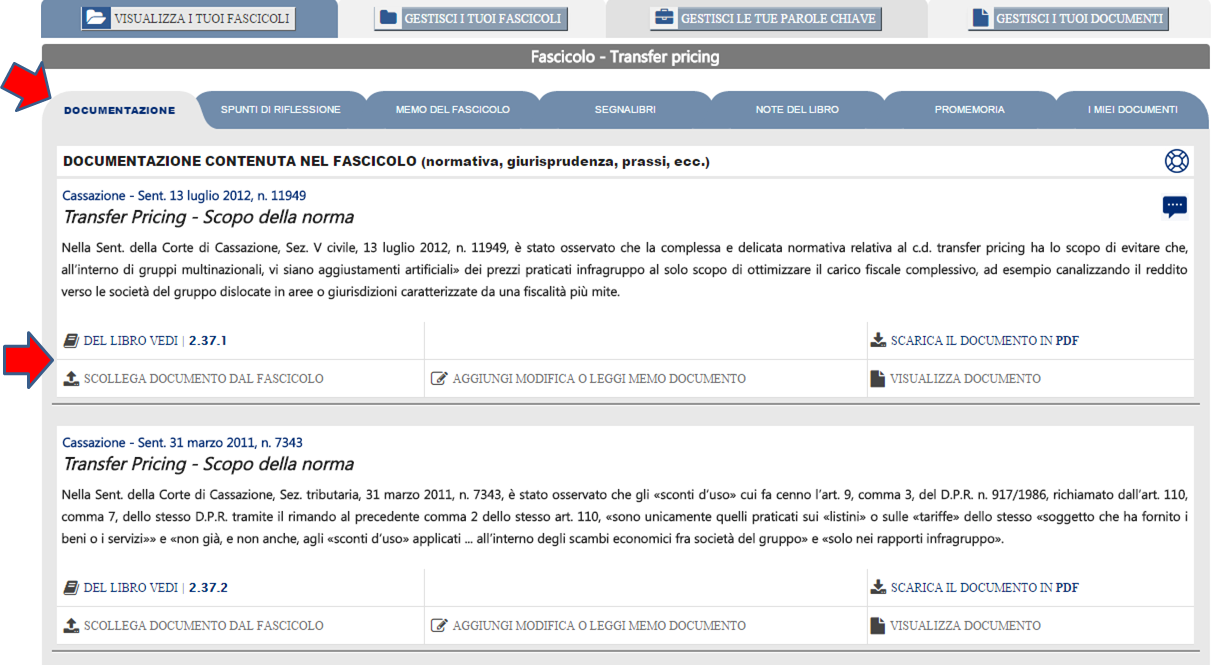Open Gestisci i tuoi fascicoli
The width and height of the screenshot is (1213, 665).
[x=471, y=18]
